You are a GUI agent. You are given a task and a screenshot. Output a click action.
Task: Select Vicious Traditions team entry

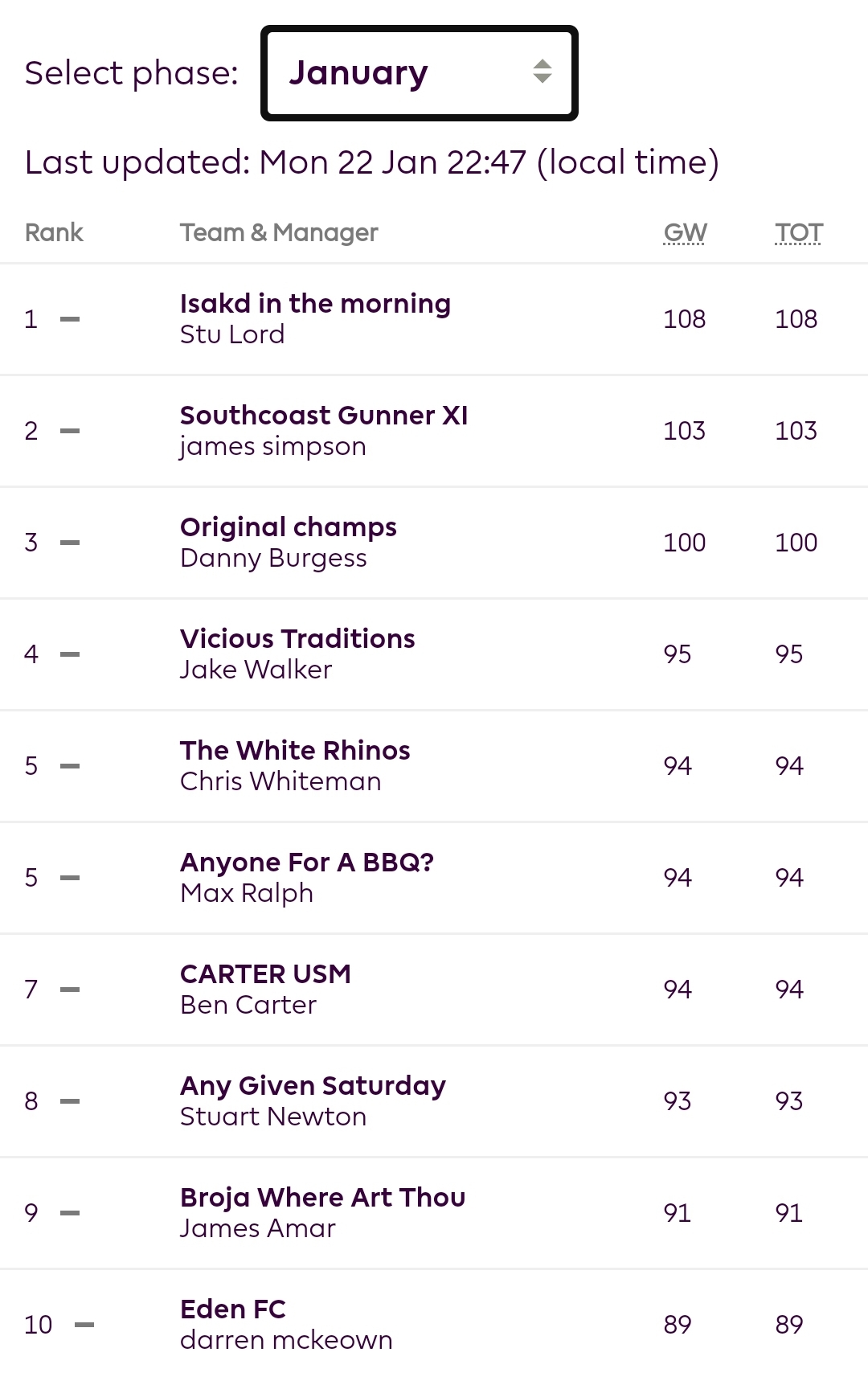[x=297, y=639]
